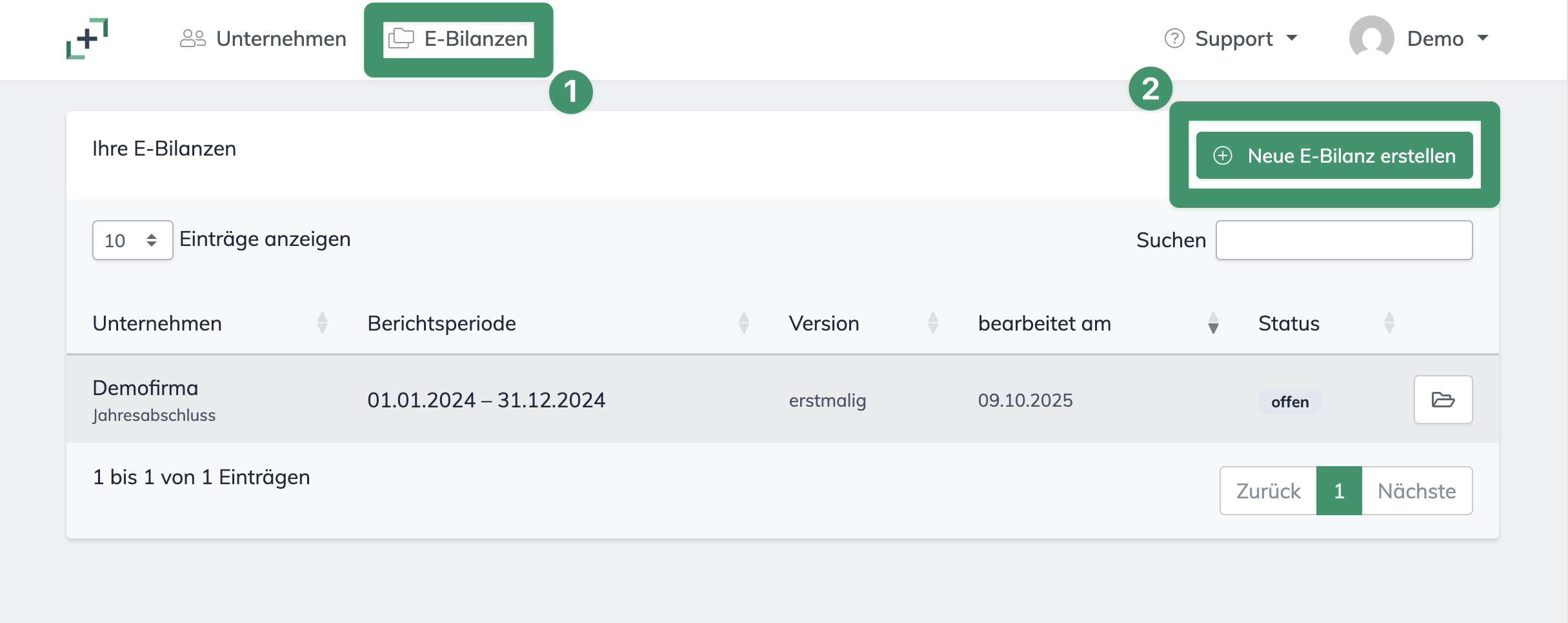Sort by Unternehmen column arrows
1568x623 pixels.
coord(323,323)
